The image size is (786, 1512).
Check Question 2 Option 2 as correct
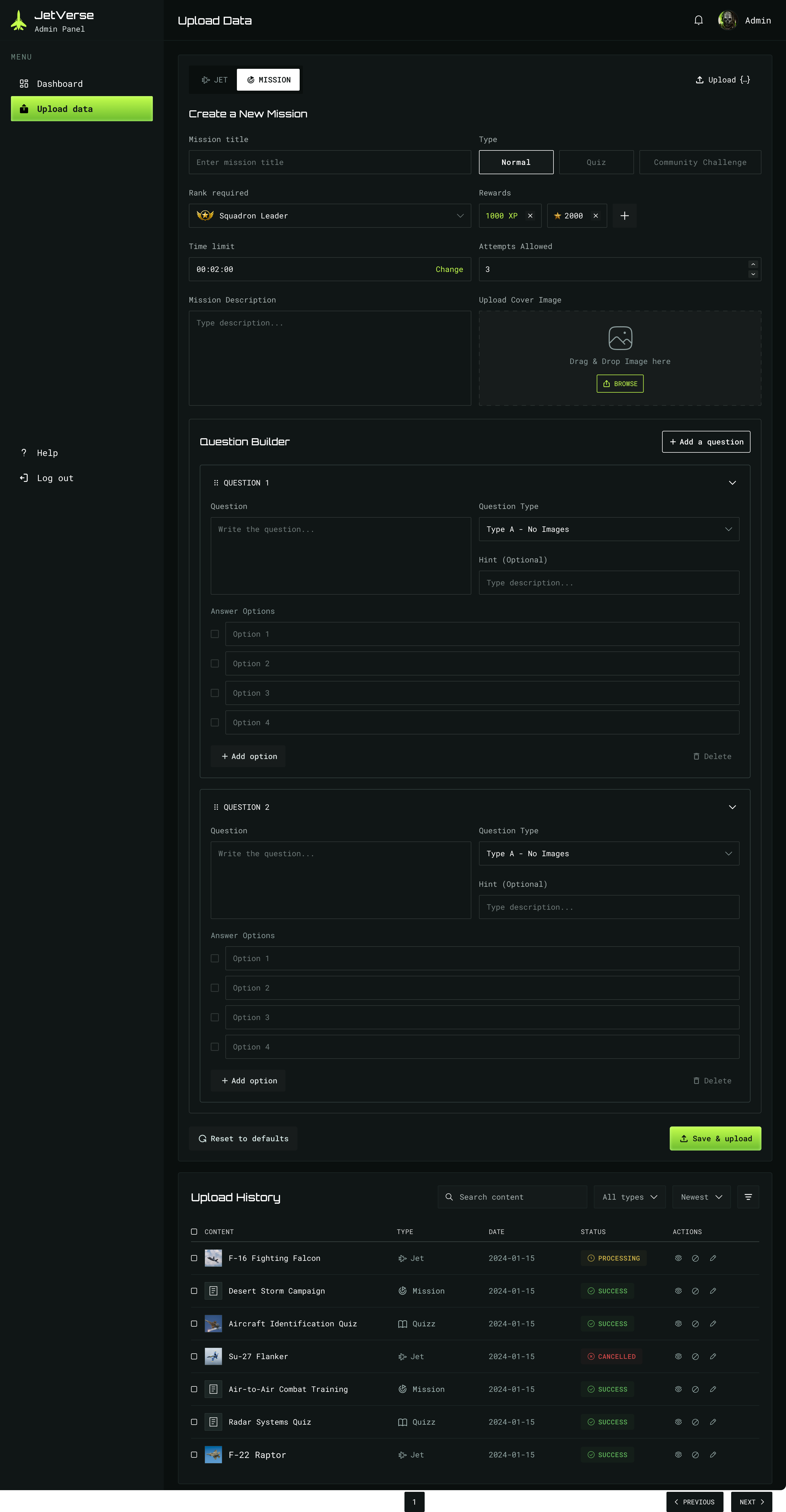point(215,988)
